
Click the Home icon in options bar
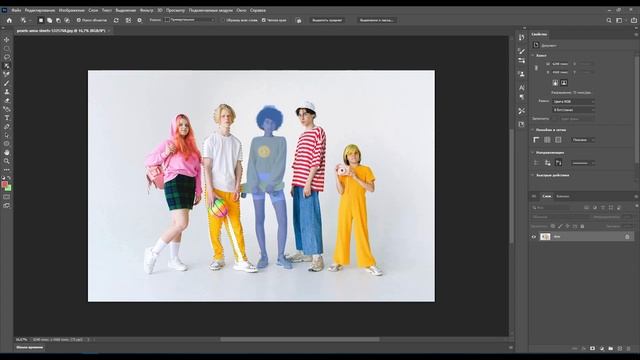click(x=9, y=20)
